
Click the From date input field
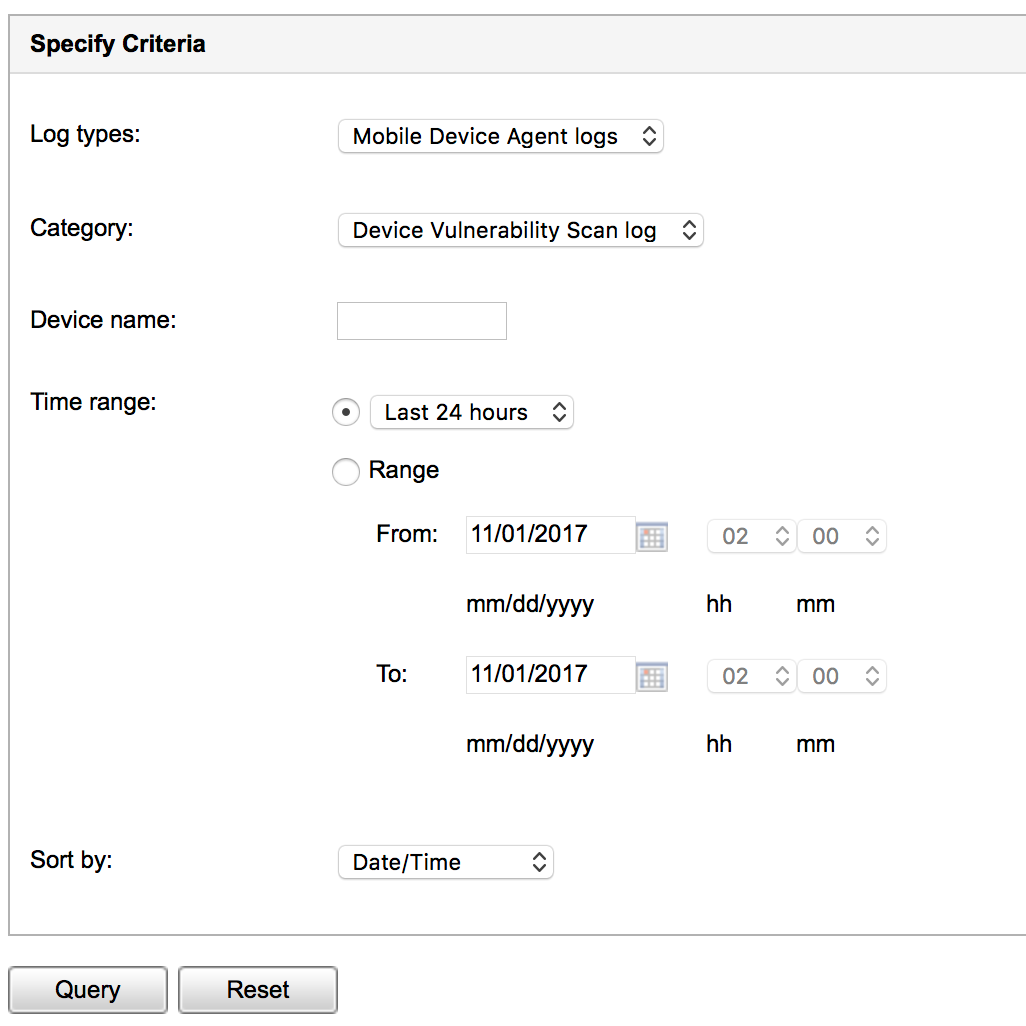(x=550, y=535)
